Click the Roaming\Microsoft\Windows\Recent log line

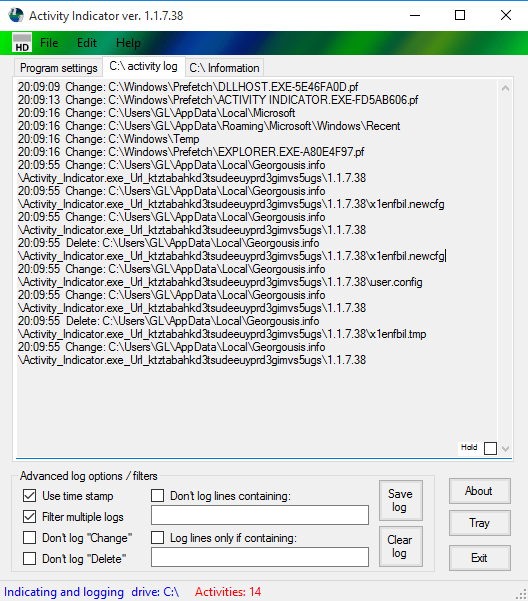tap(209, 126)
